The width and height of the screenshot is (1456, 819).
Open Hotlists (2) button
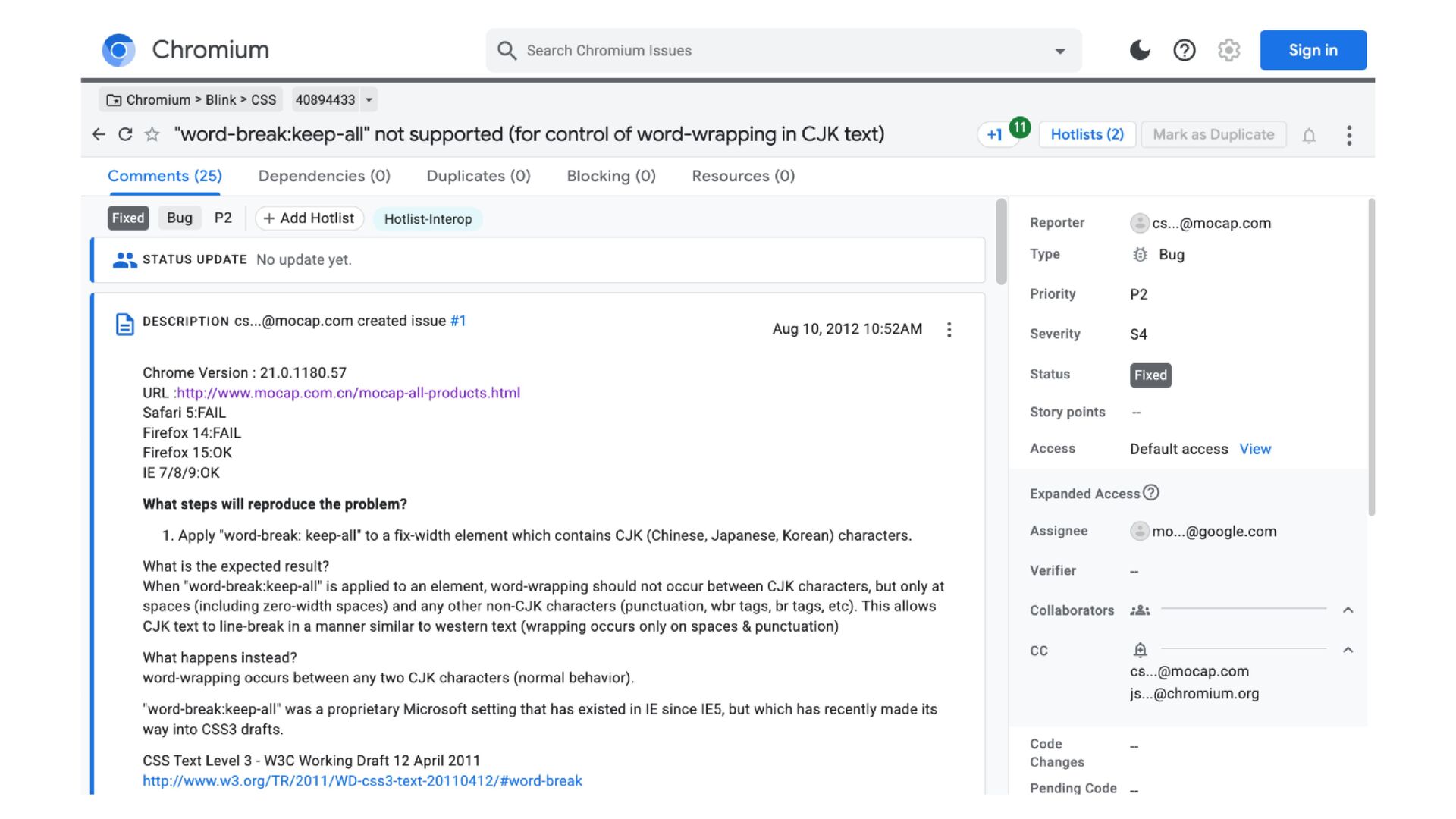pos(1087,134)
